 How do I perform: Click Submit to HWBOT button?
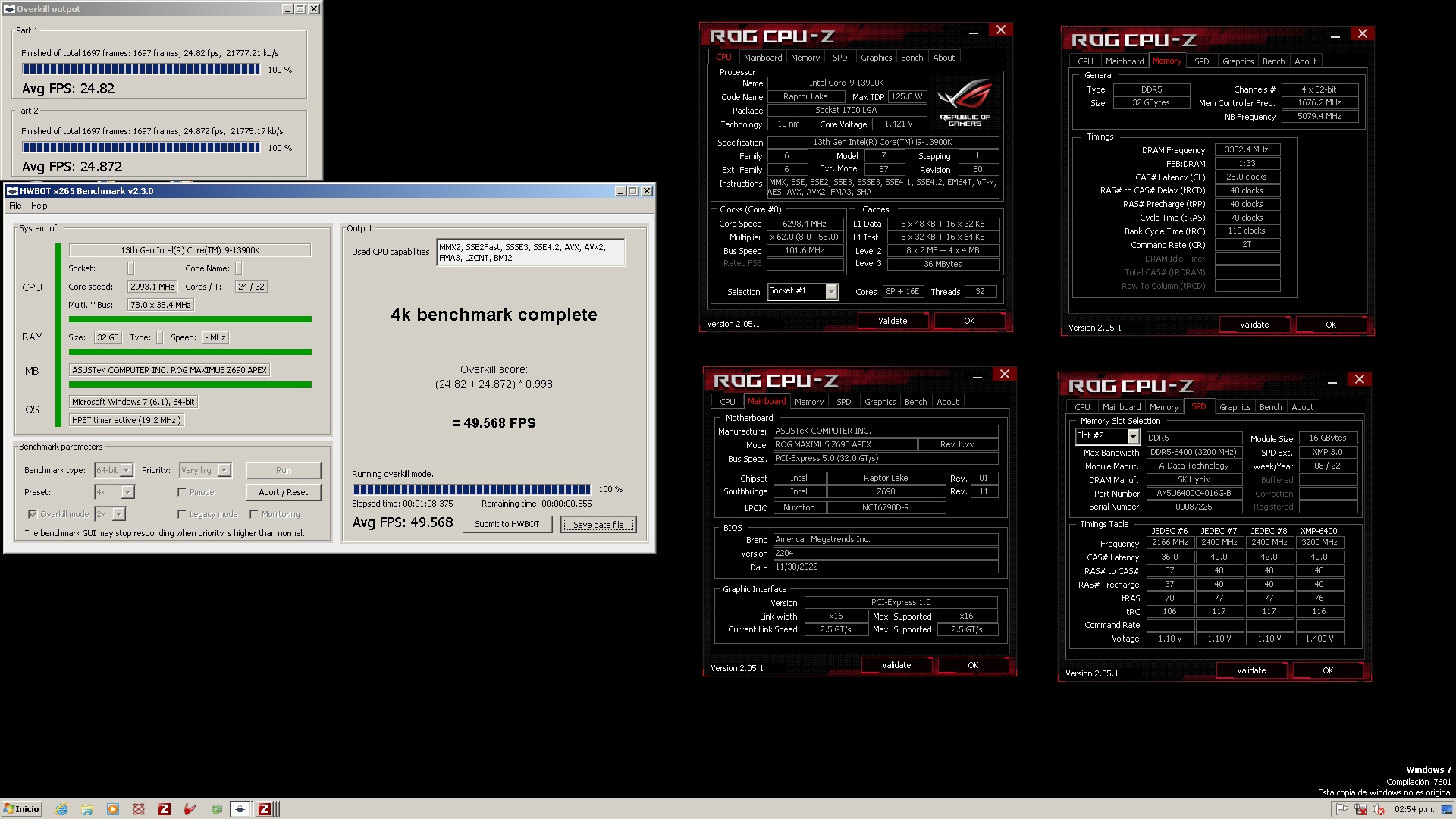(x=507, y=524)
